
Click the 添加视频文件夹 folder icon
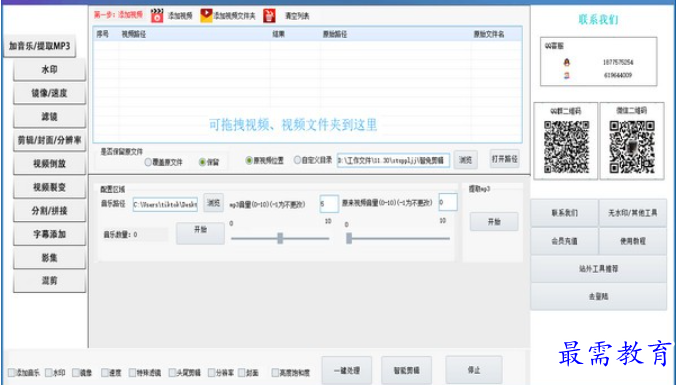(x=206, y=16)
